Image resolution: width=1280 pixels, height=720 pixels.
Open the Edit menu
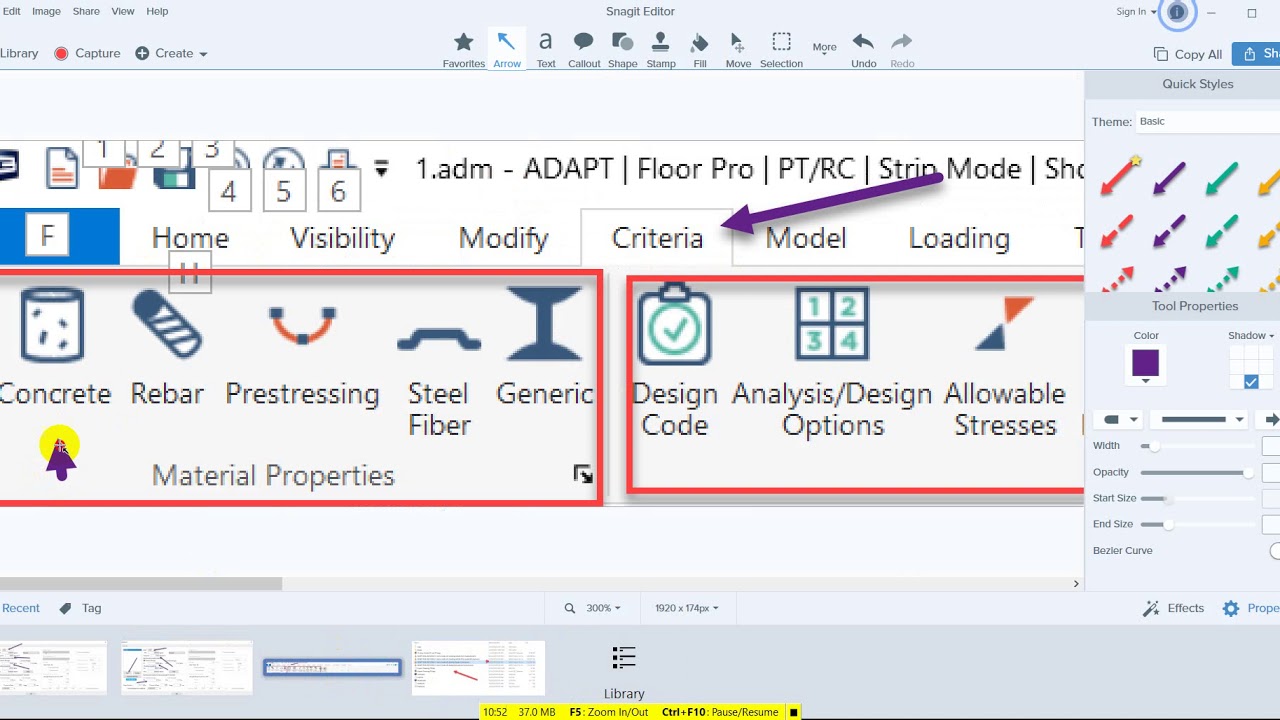[11, 11]
